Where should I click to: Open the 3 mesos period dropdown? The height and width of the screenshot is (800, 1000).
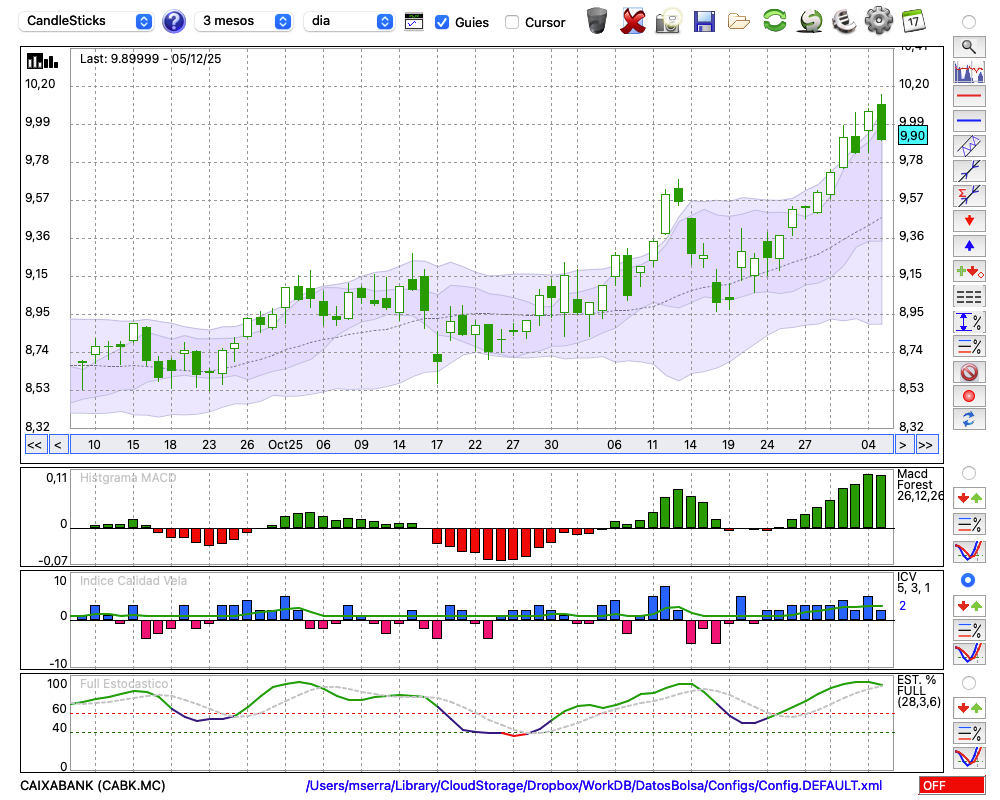coord(243,21)
